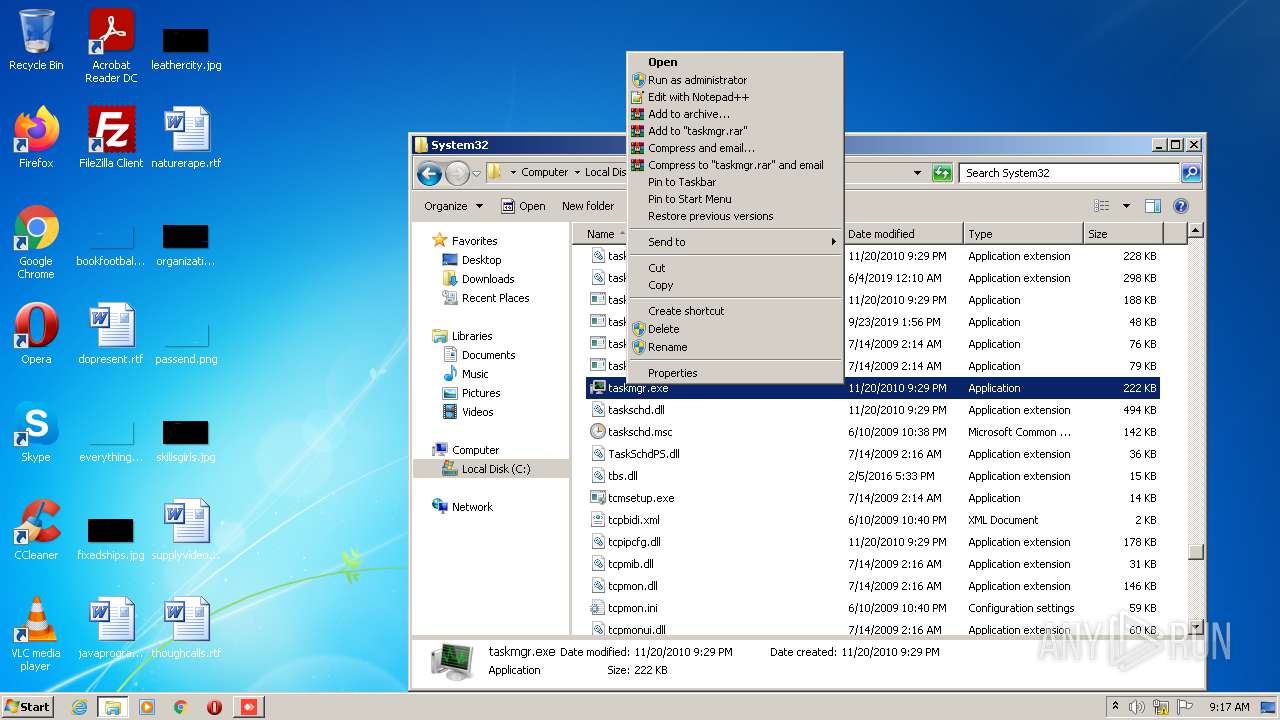
Task: Open Documents library in navigation pane
Action: coord(488,355)
